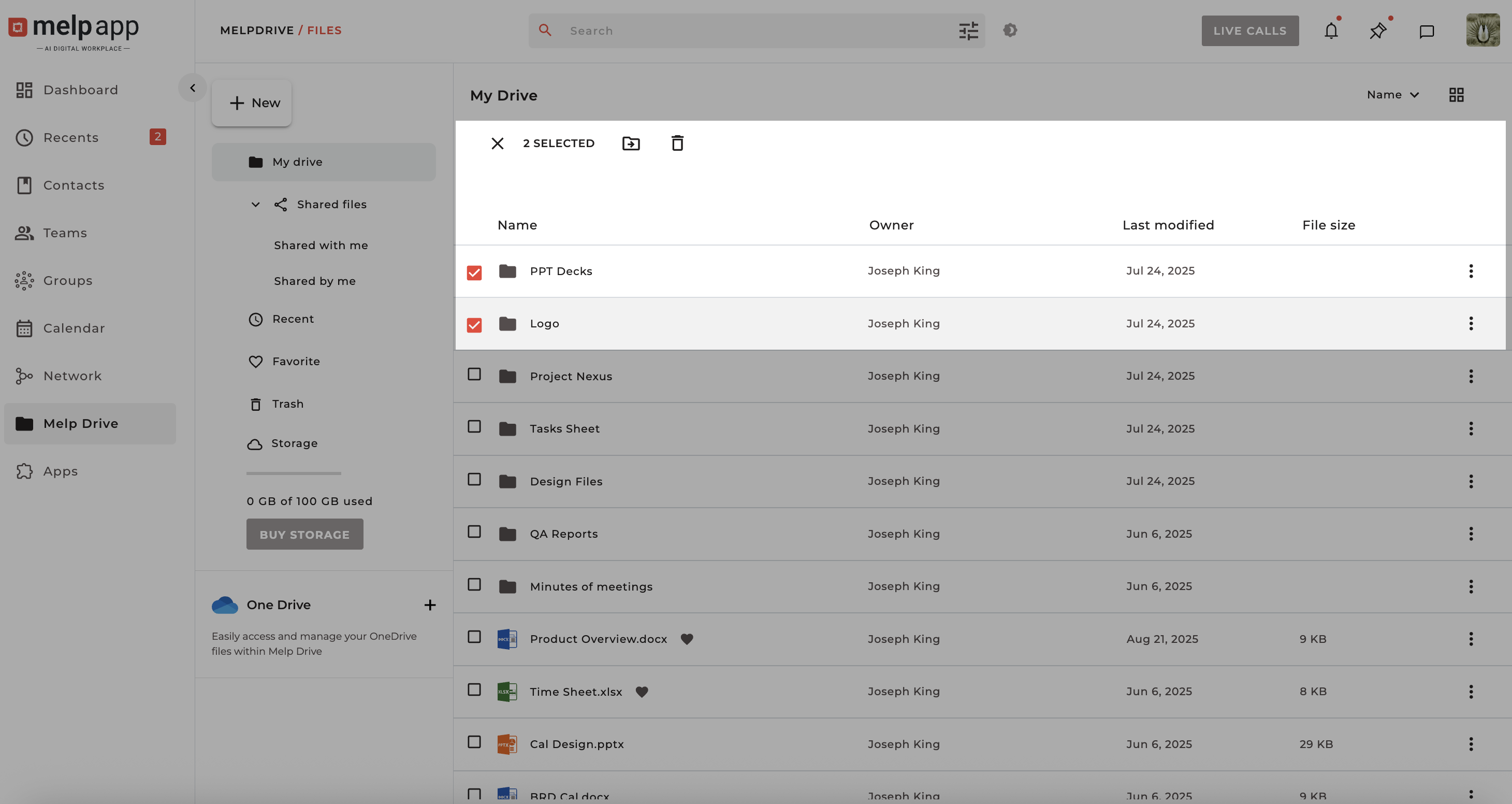
Task: Open the Name sort dropdown
Action: 1392,95
